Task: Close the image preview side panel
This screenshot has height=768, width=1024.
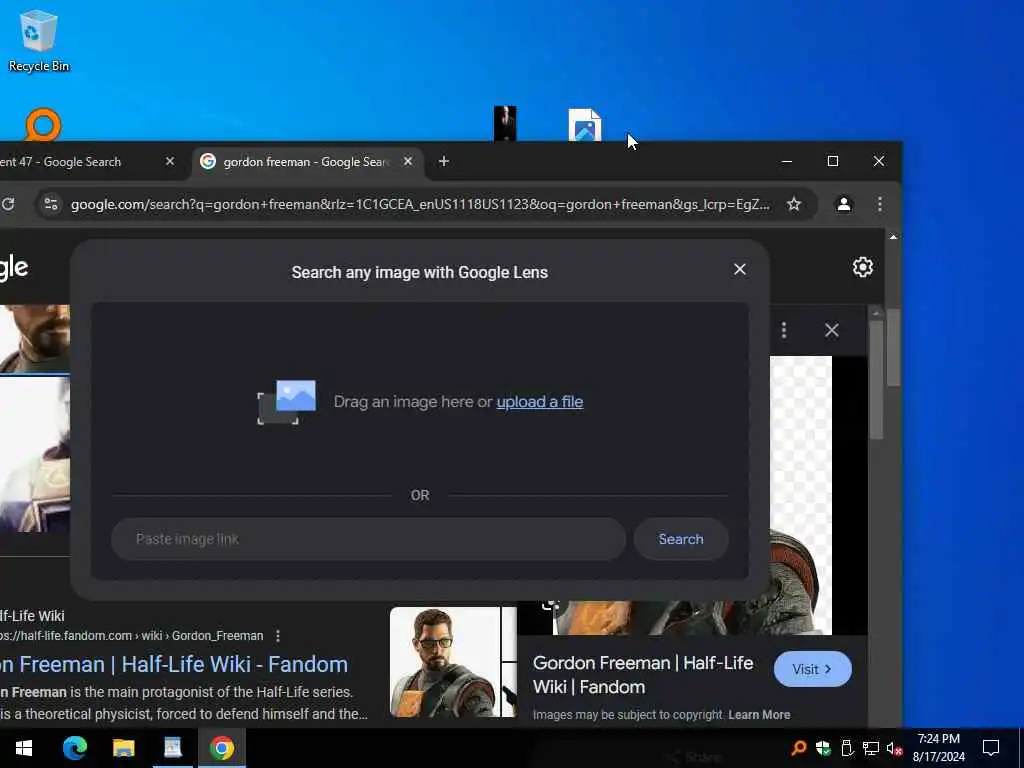Action: click(831, 330)
